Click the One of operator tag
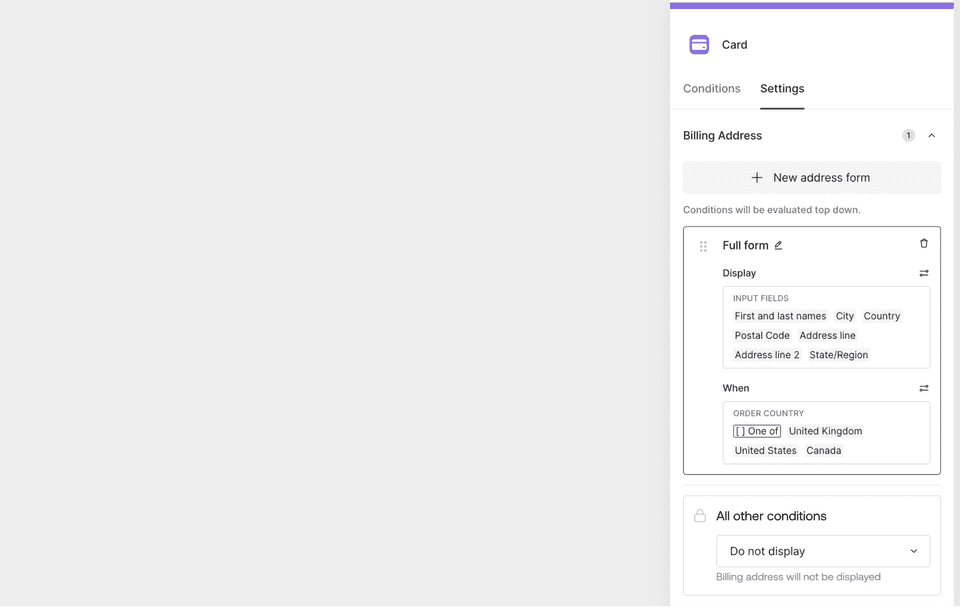Image resolution: width=960 pixels, height=607 pixels. [x=757, y=431]
